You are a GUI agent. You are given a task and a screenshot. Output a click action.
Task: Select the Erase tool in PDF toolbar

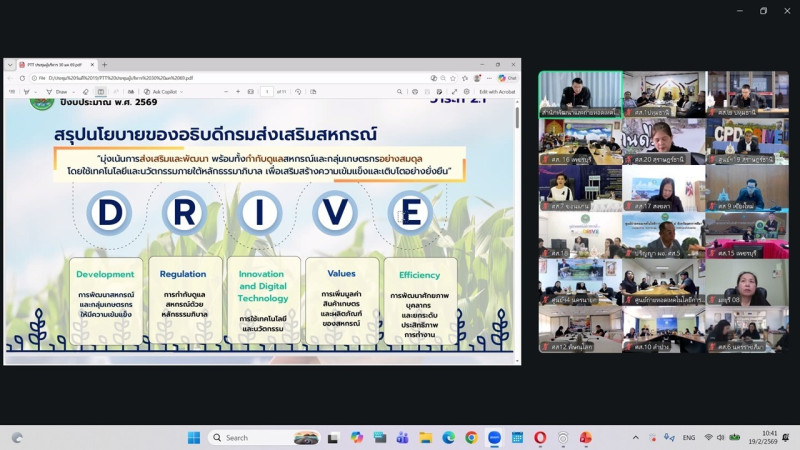coord(85,92)
